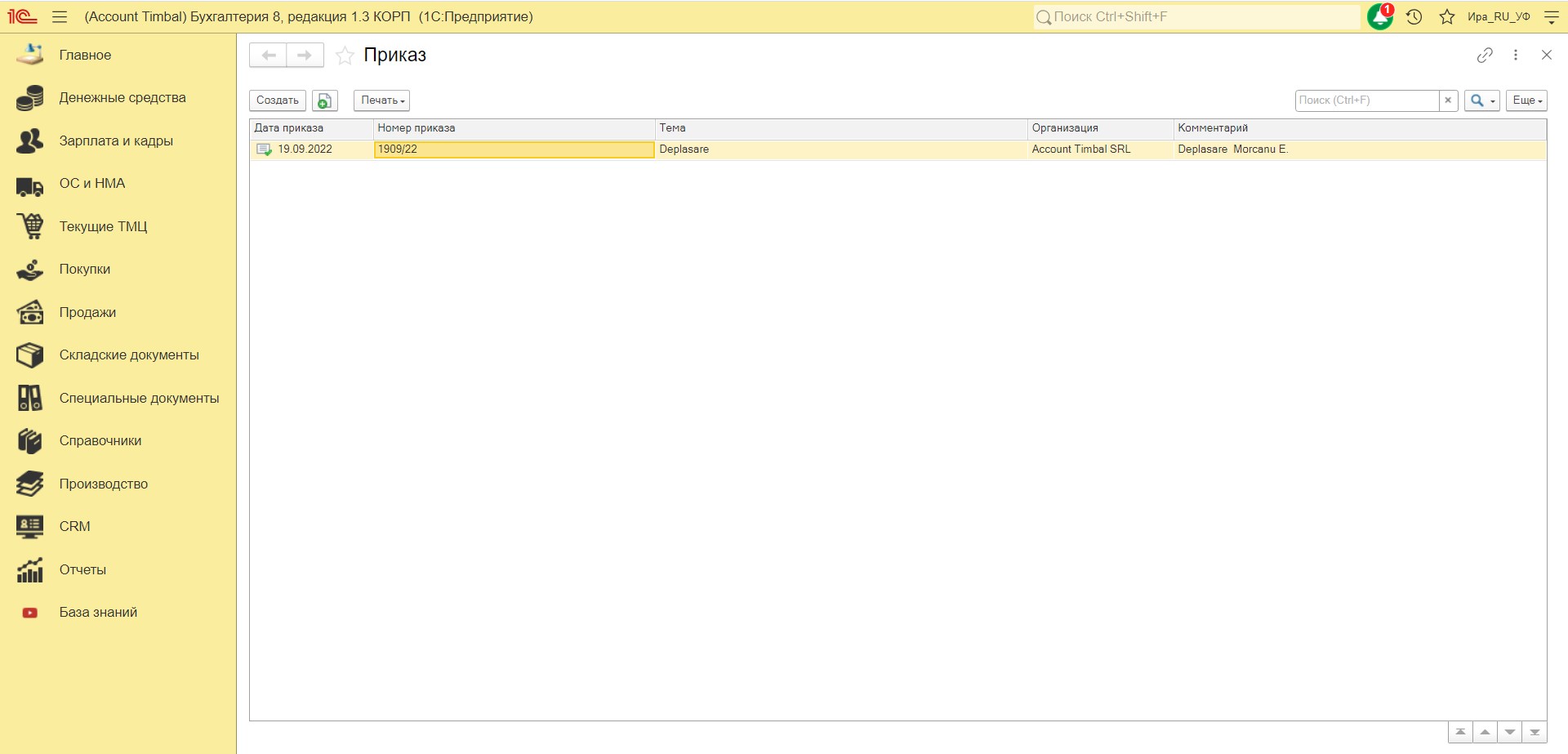Open Складские документы section
Image resolution: width=1568 pixels, height=754 pixels.
[129, 355]
